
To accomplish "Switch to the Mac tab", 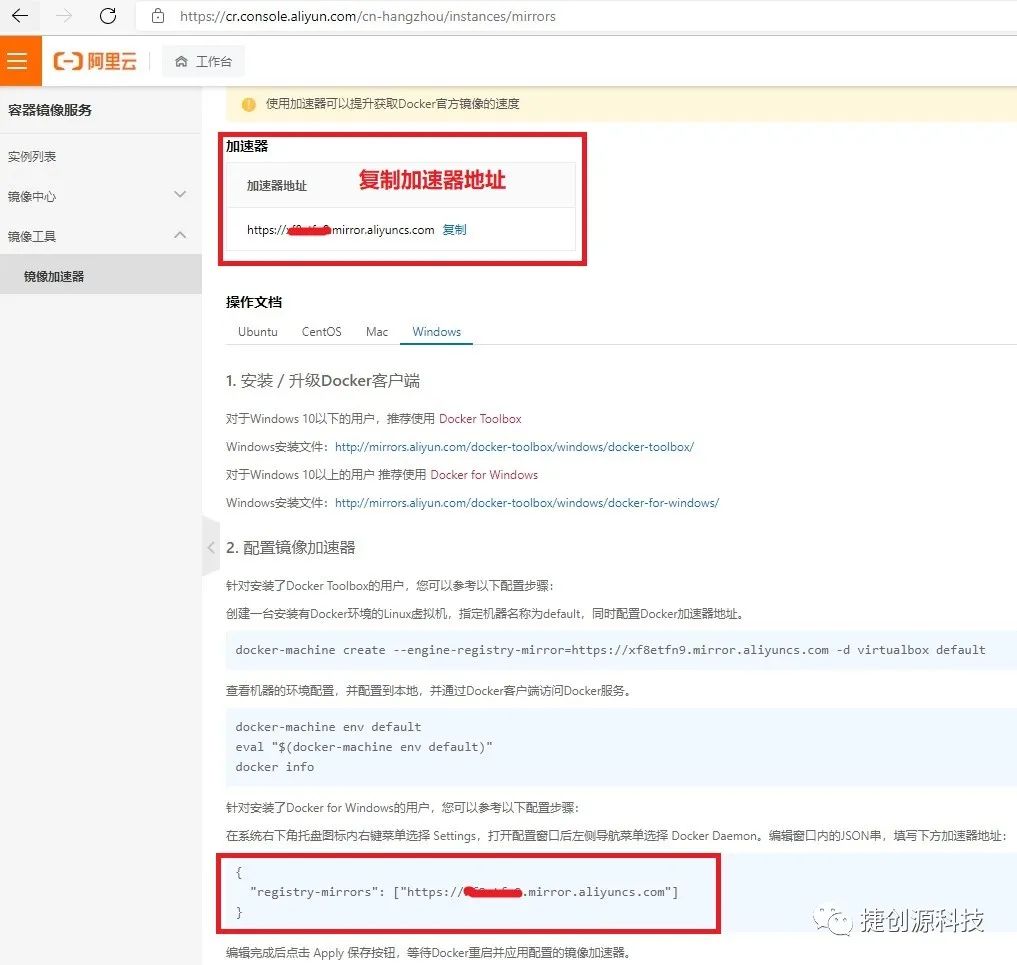I will tap(377, 331).
